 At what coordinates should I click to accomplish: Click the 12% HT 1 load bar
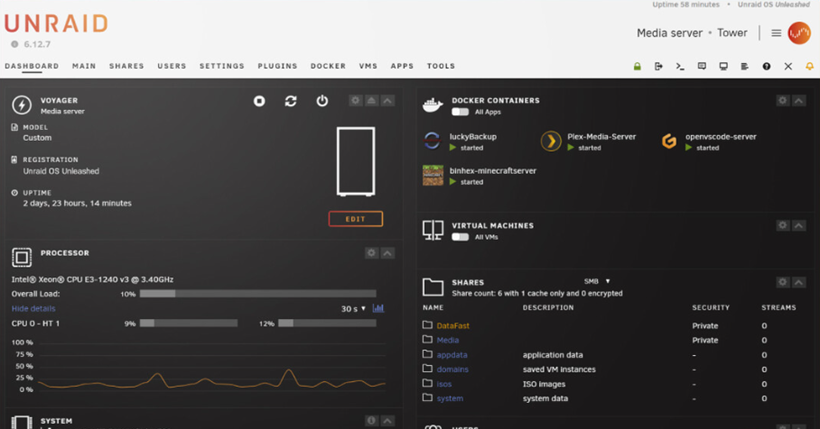(327, 323)
